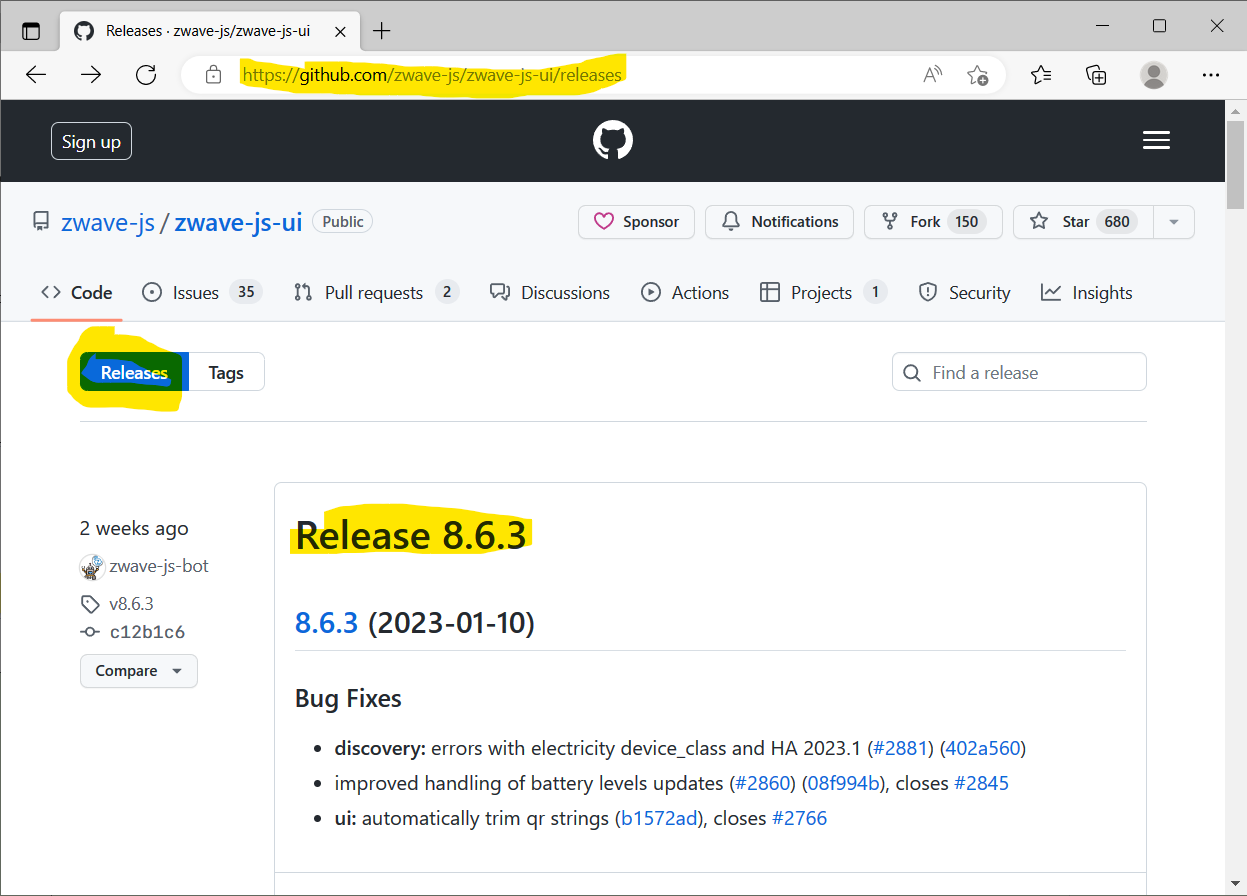Switch to the Pull requests tab
1247x896 pixels.
373,292
